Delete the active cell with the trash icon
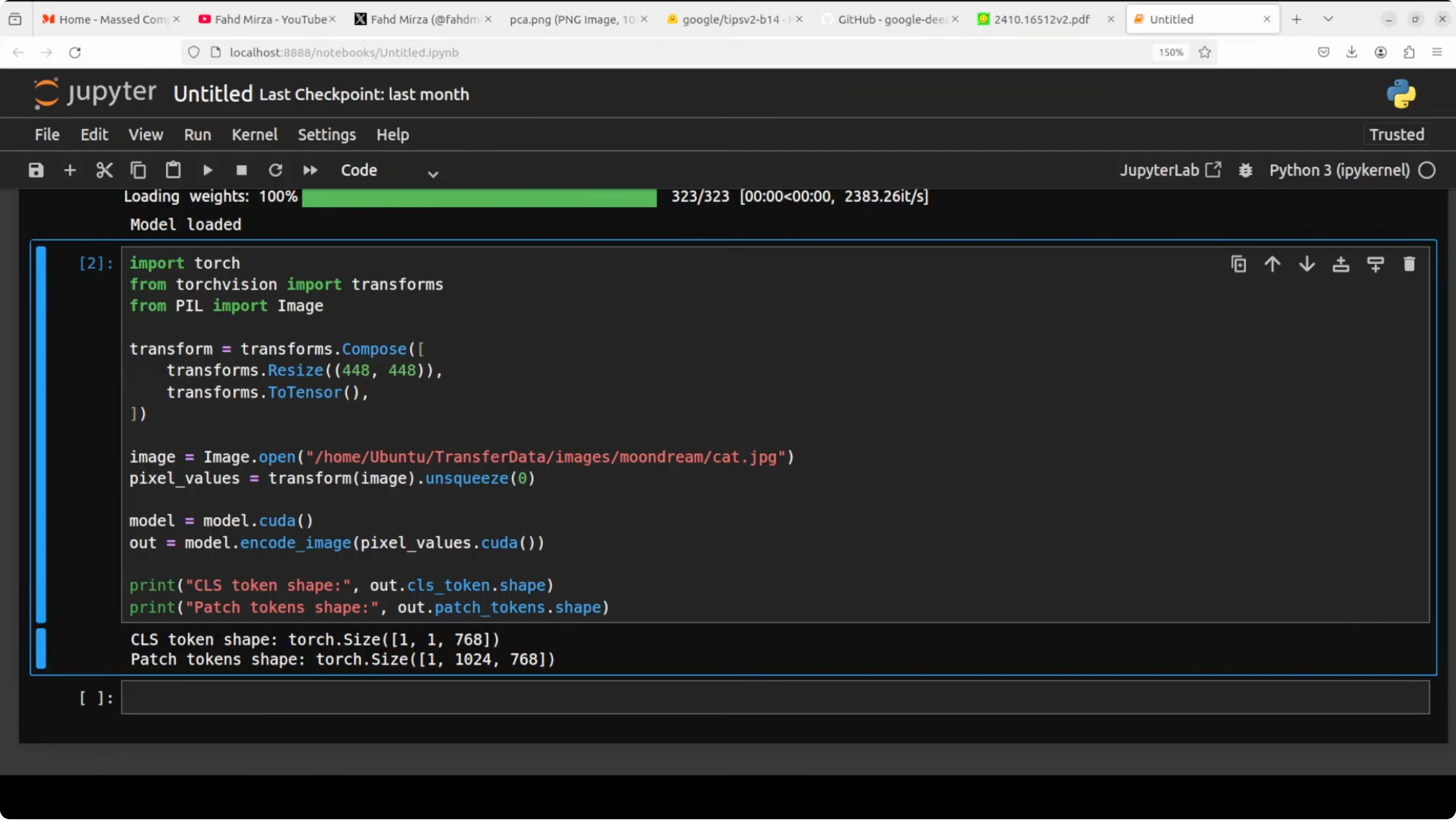The width and height of the screenshot is (1456, 820). pyautogui.click(x=1409, y=264)
